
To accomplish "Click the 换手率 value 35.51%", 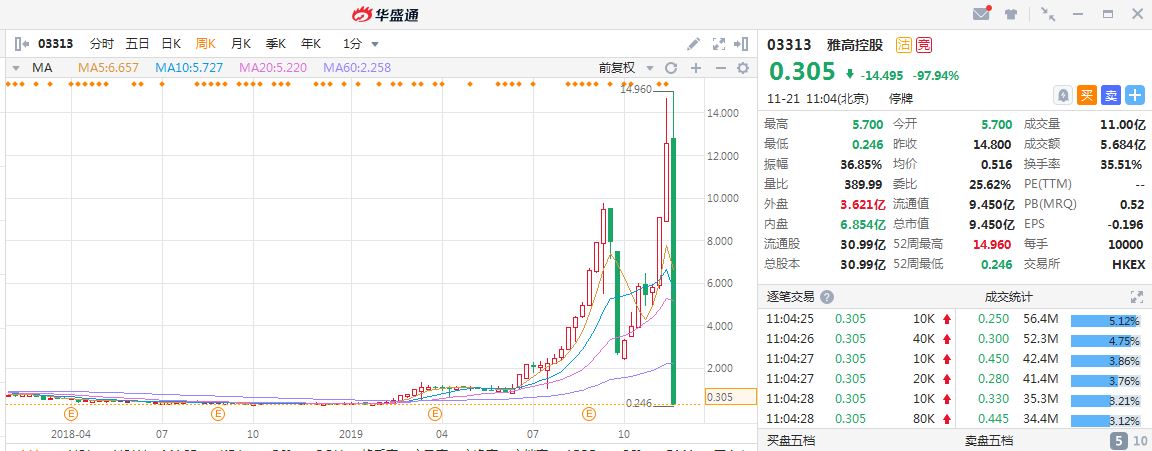I will tap(1123, 165).
